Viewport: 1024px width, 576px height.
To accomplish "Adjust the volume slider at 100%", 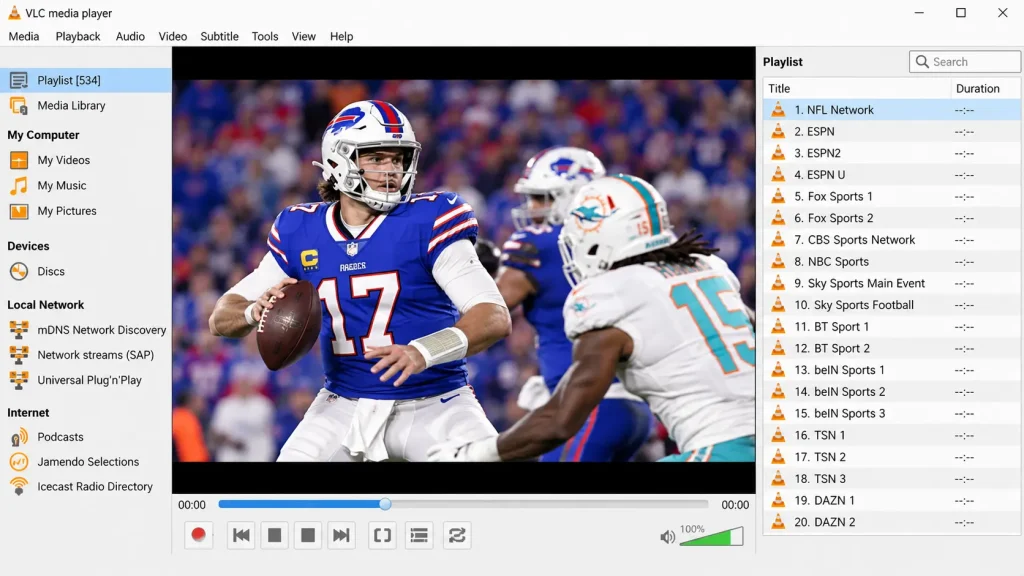I will point(711,536).
